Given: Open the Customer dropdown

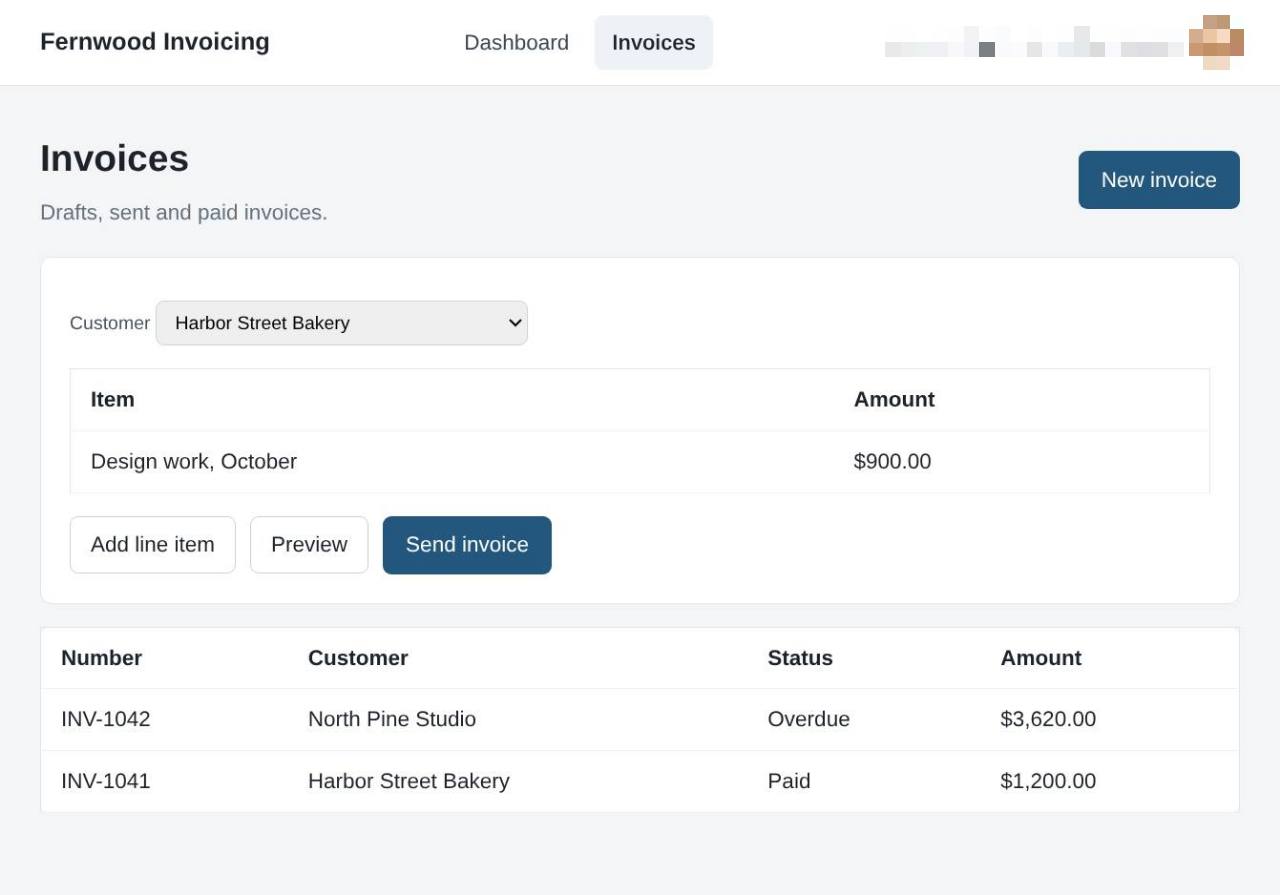Looking at the screenshot, I should point(342,323).
